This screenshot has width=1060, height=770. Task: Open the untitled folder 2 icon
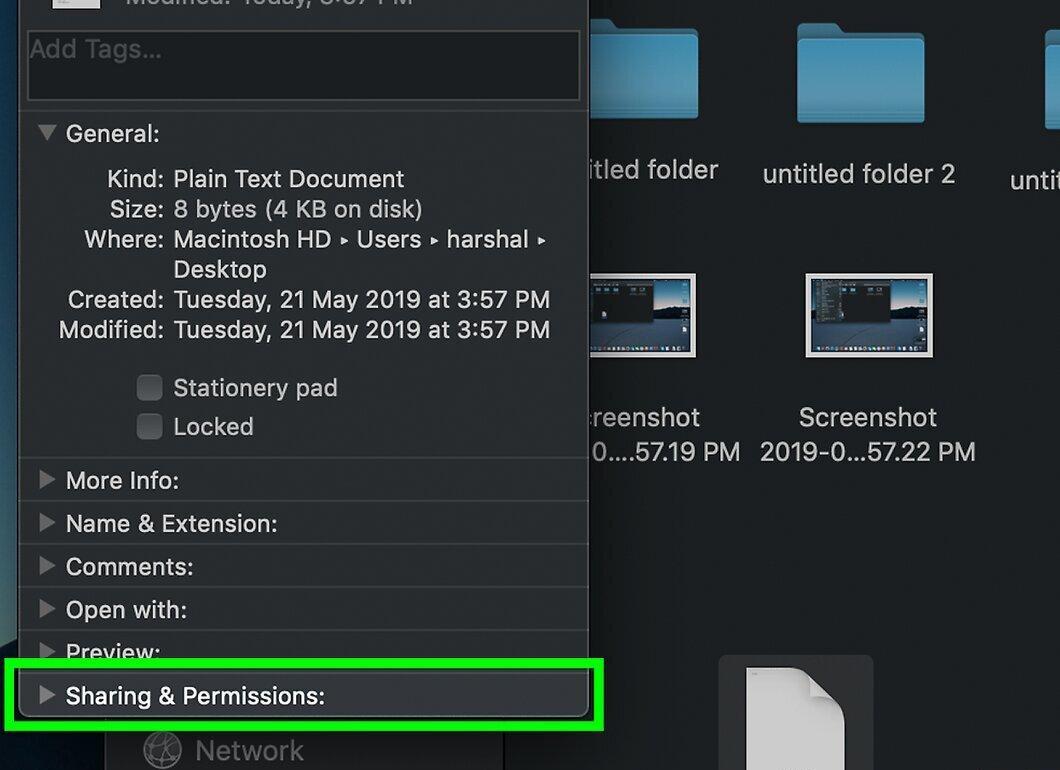(861, 73)
